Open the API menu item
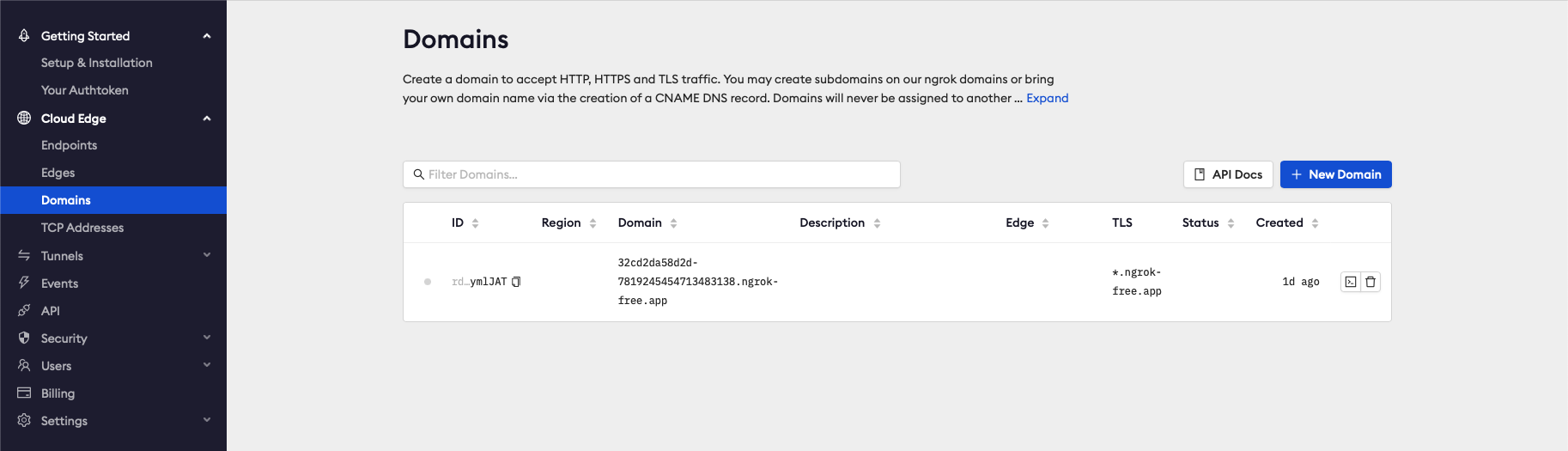This screenshot has width=1568, height=451. click(51, 311)
